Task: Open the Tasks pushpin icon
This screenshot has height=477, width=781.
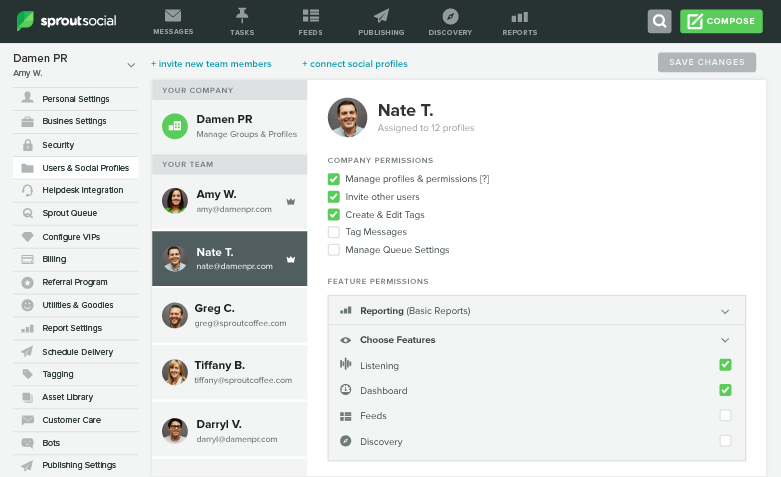Action: click(242, 15)
